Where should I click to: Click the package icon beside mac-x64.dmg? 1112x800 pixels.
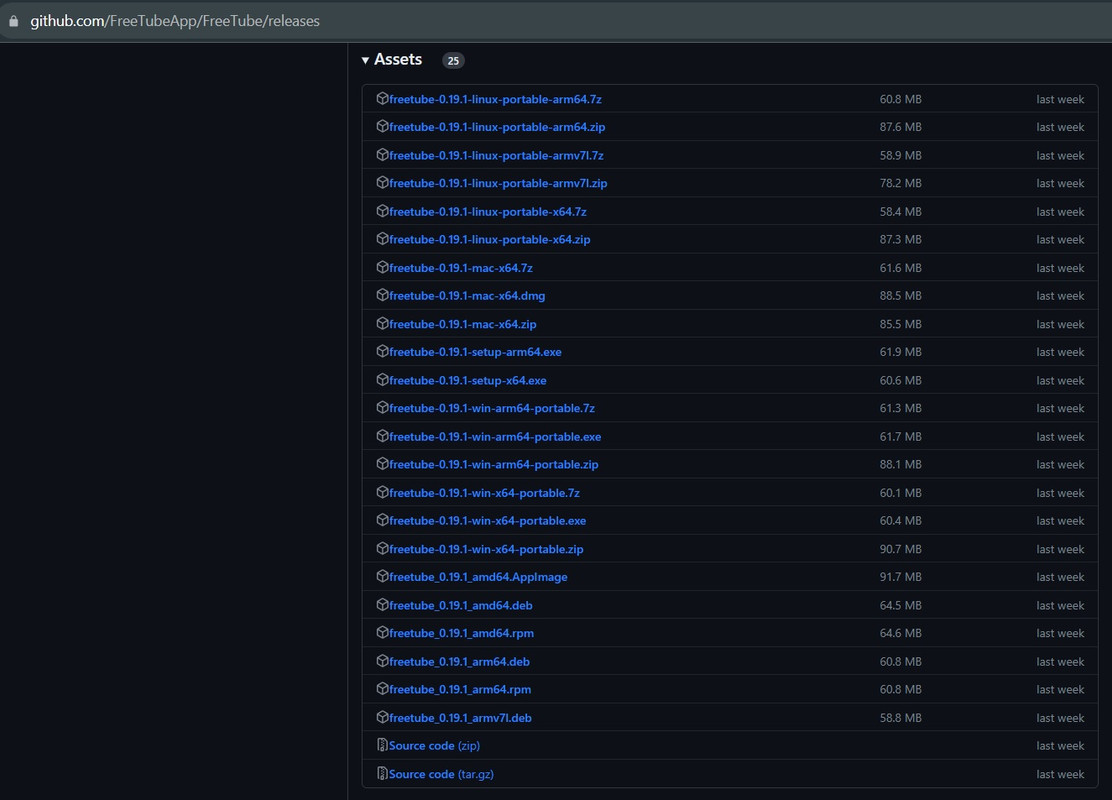[x=382, y=294]
